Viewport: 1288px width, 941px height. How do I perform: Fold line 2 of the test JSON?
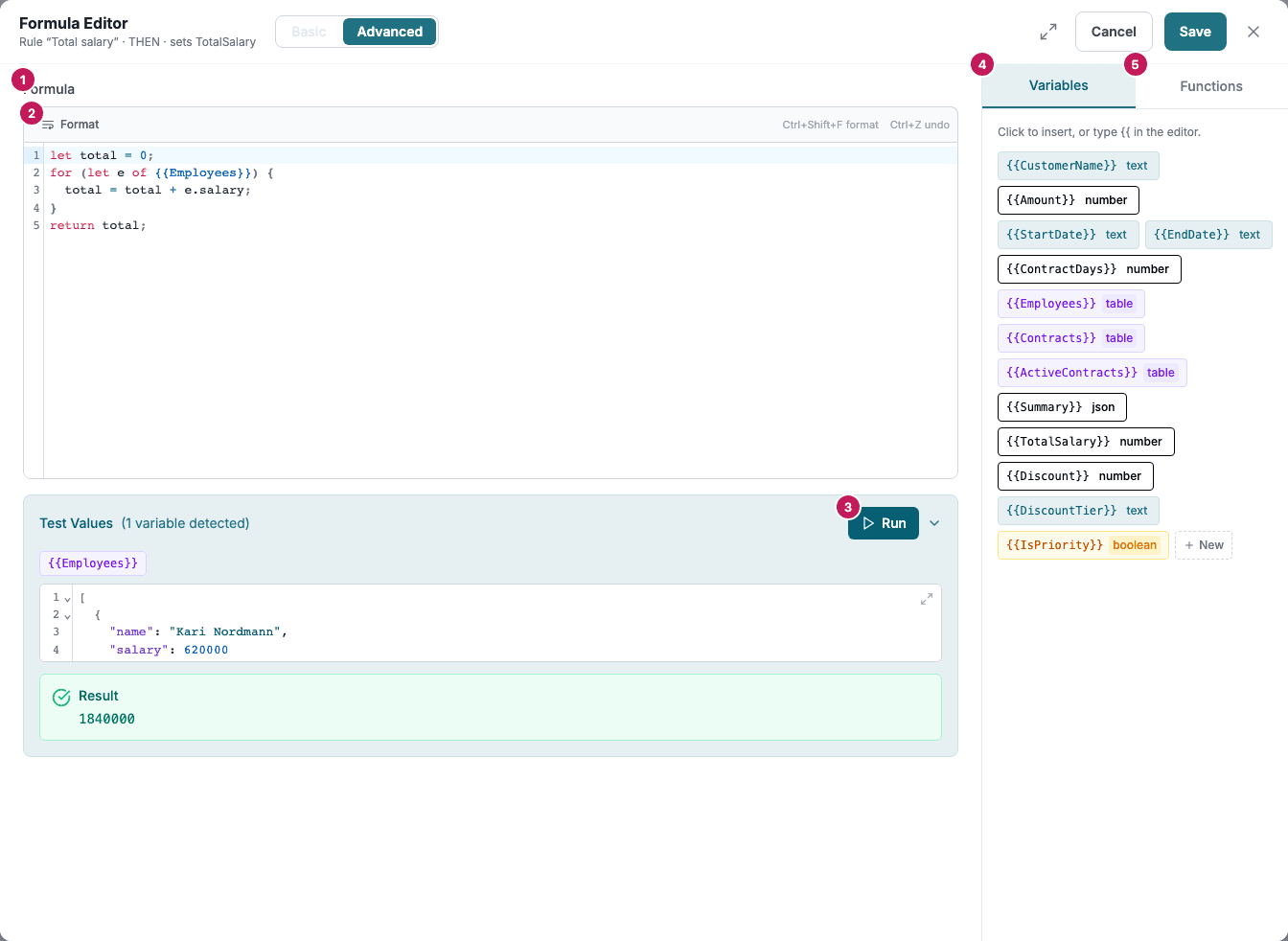point(67,616)
